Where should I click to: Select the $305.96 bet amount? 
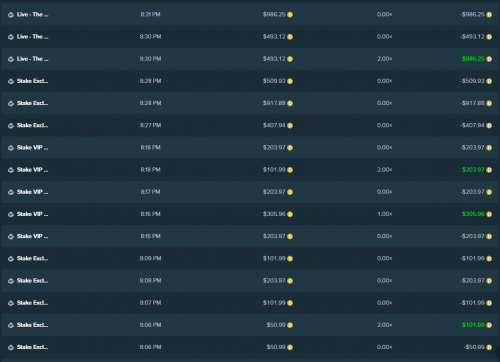[x=274, y=214]
